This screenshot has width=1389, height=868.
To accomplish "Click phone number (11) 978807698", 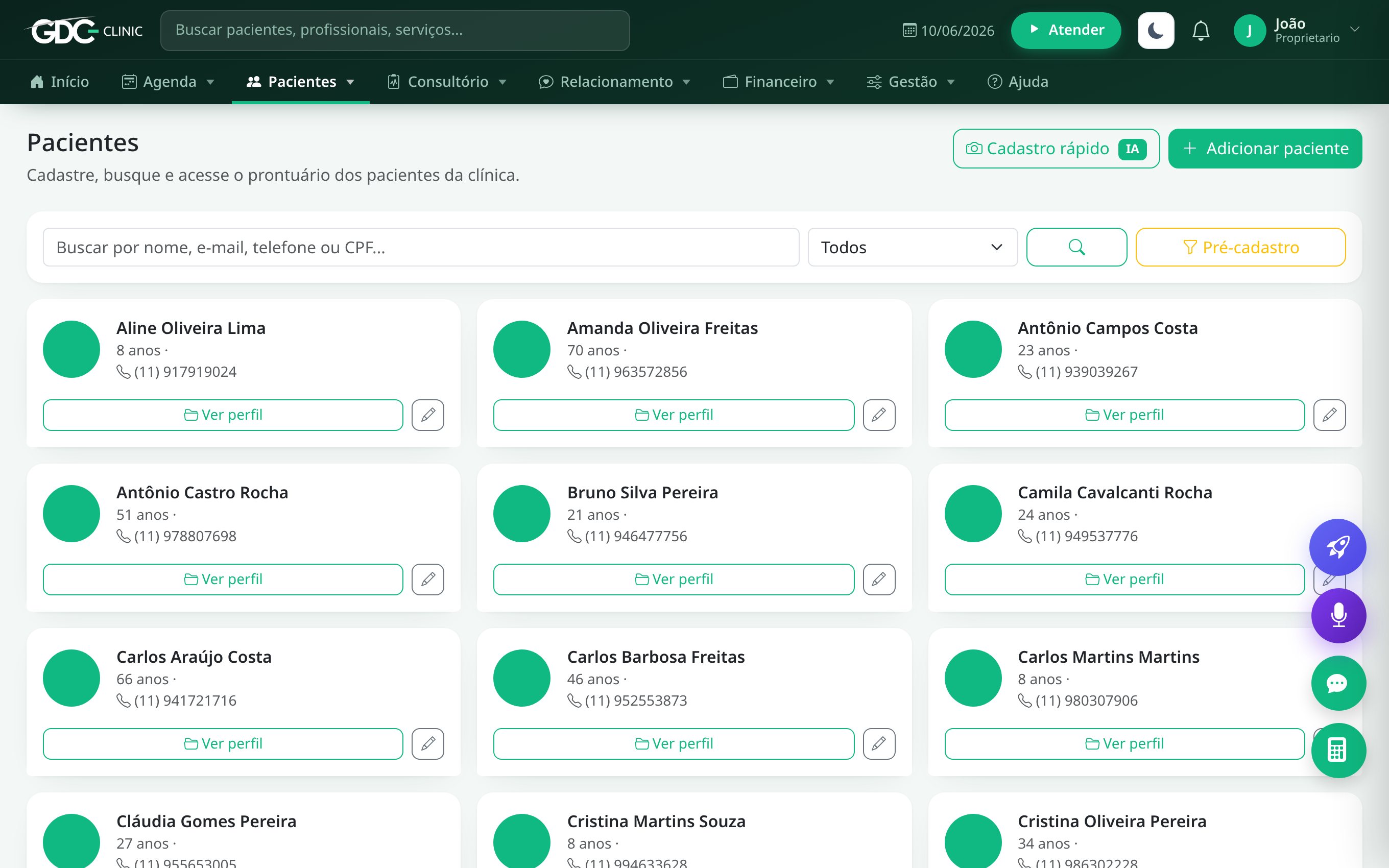I will point(185,536).
